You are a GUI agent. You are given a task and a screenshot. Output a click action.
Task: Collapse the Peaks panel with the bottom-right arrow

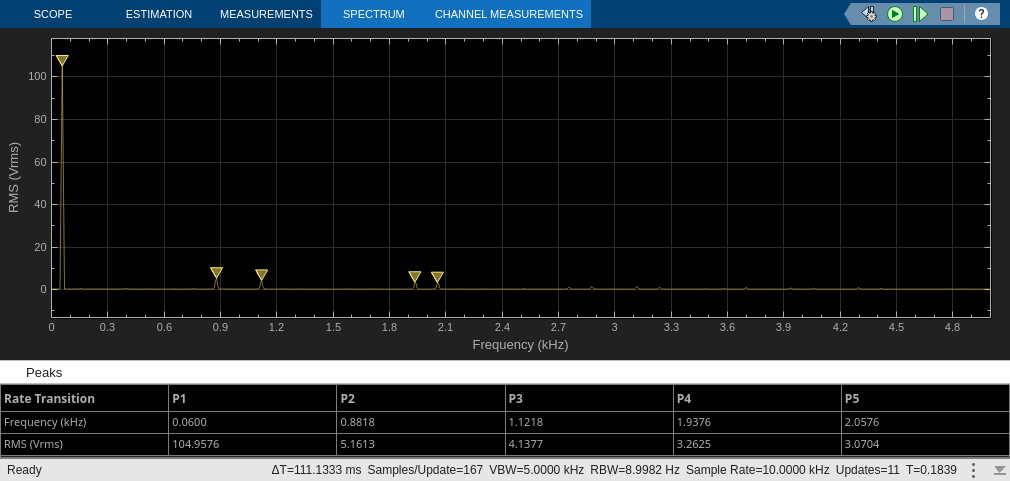[1000, 470]
